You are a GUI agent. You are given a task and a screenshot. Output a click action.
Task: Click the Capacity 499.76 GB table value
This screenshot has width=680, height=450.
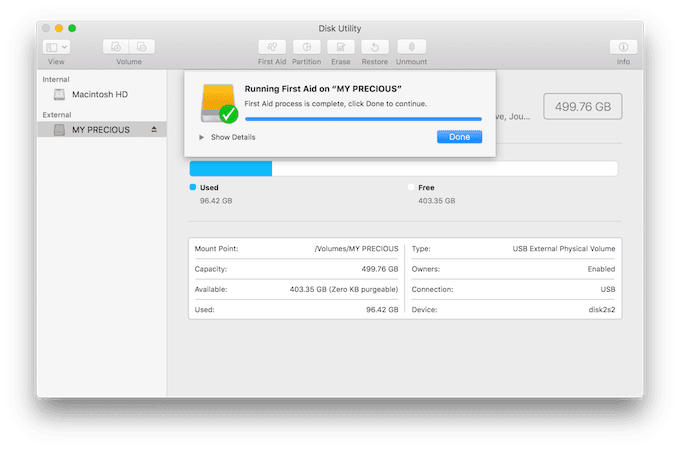(380, 269)
